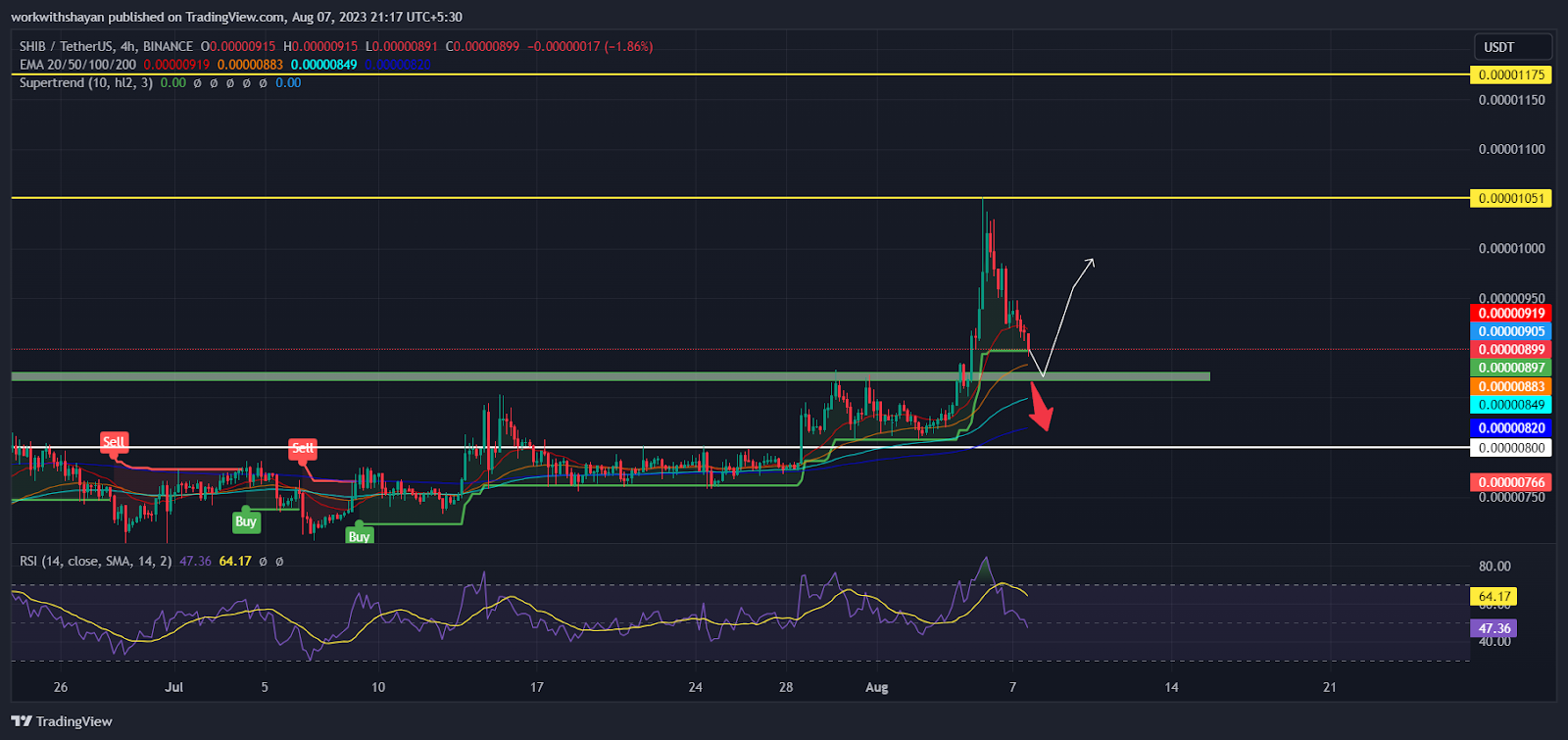Click the 21 date label on time axis
This screenshot has height=740, width=1568.
(x=1329, y=687)
